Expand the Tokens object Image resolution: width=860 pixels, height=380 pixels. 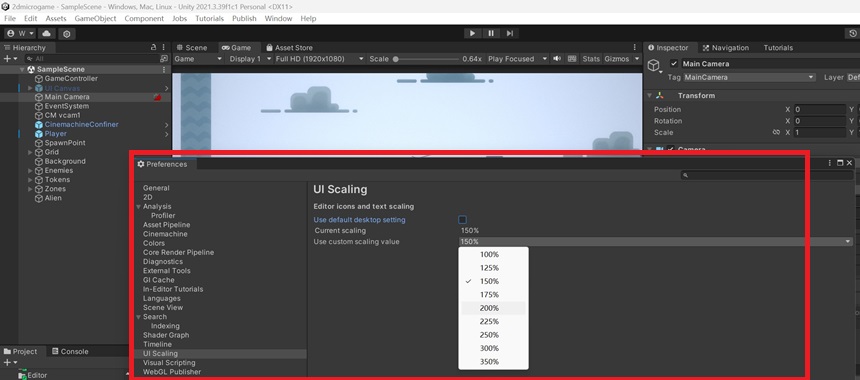30,179
